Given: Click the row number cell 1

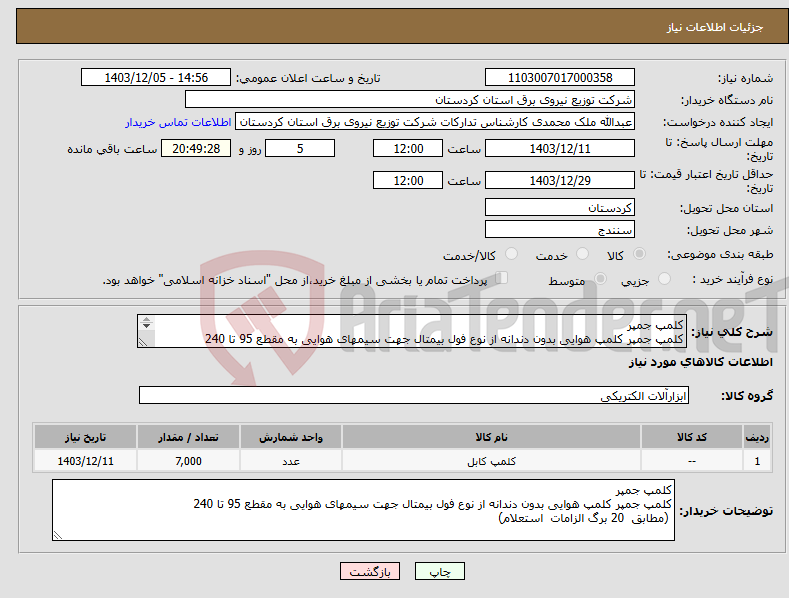Looking at the screenshot, I should point(757,461).
